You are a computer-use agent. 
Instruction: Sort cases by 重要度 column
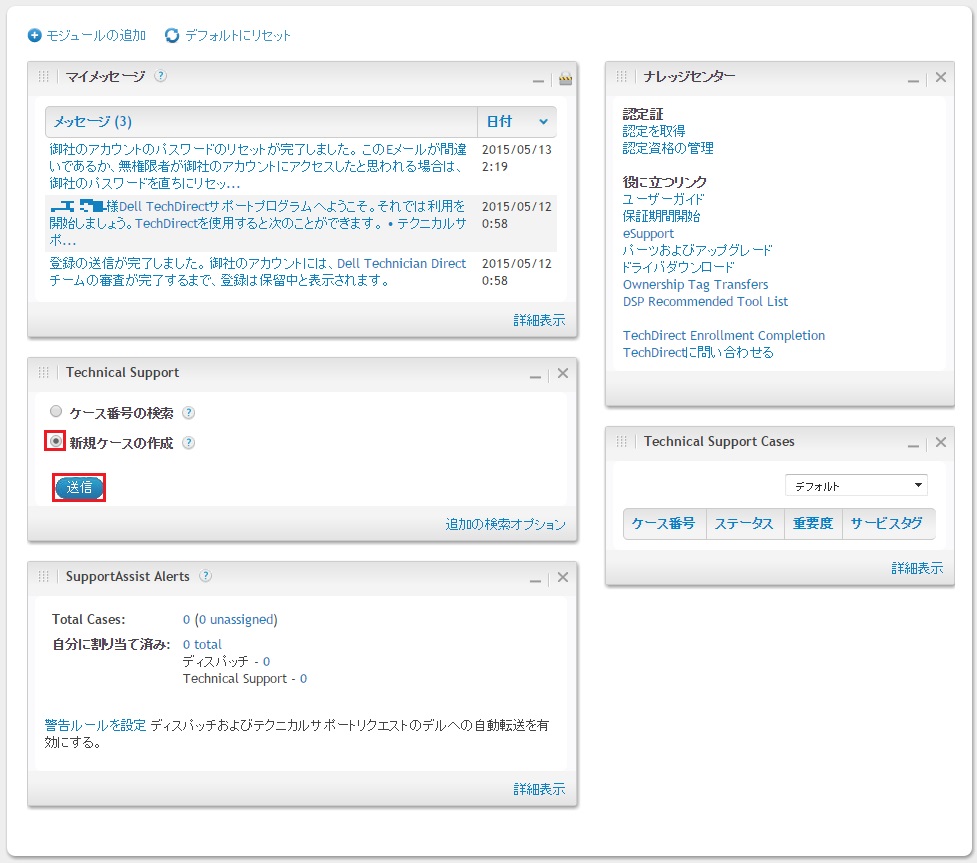tap(813, 523)
